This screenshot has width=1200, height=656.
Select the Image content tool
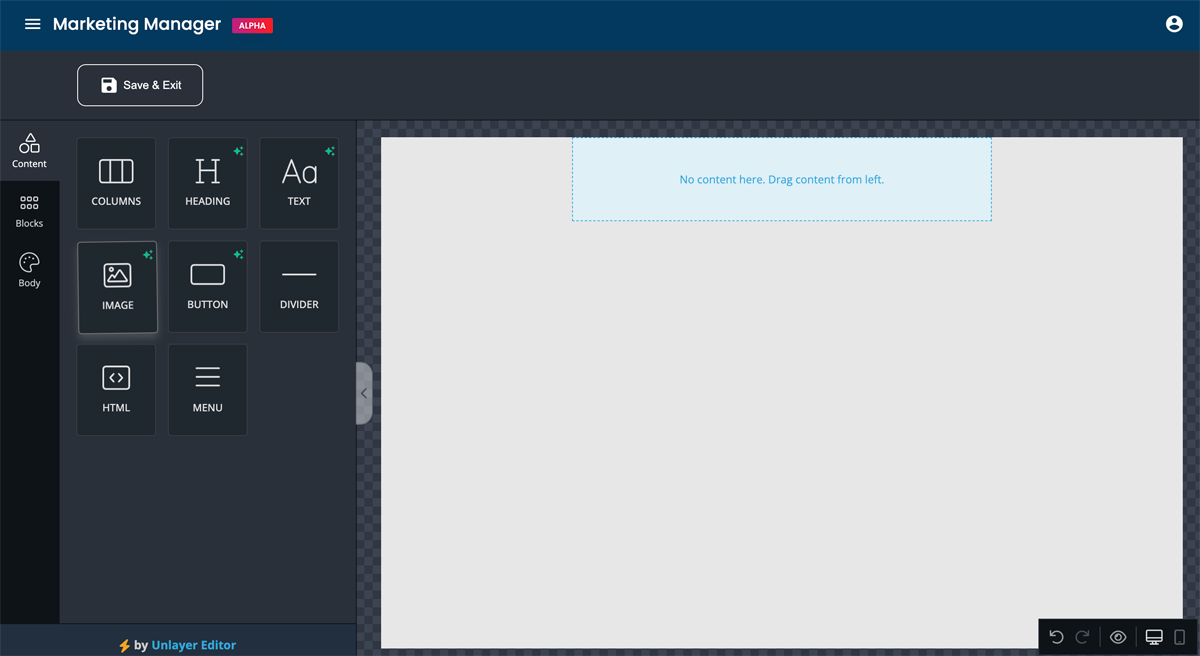(117, 287)
